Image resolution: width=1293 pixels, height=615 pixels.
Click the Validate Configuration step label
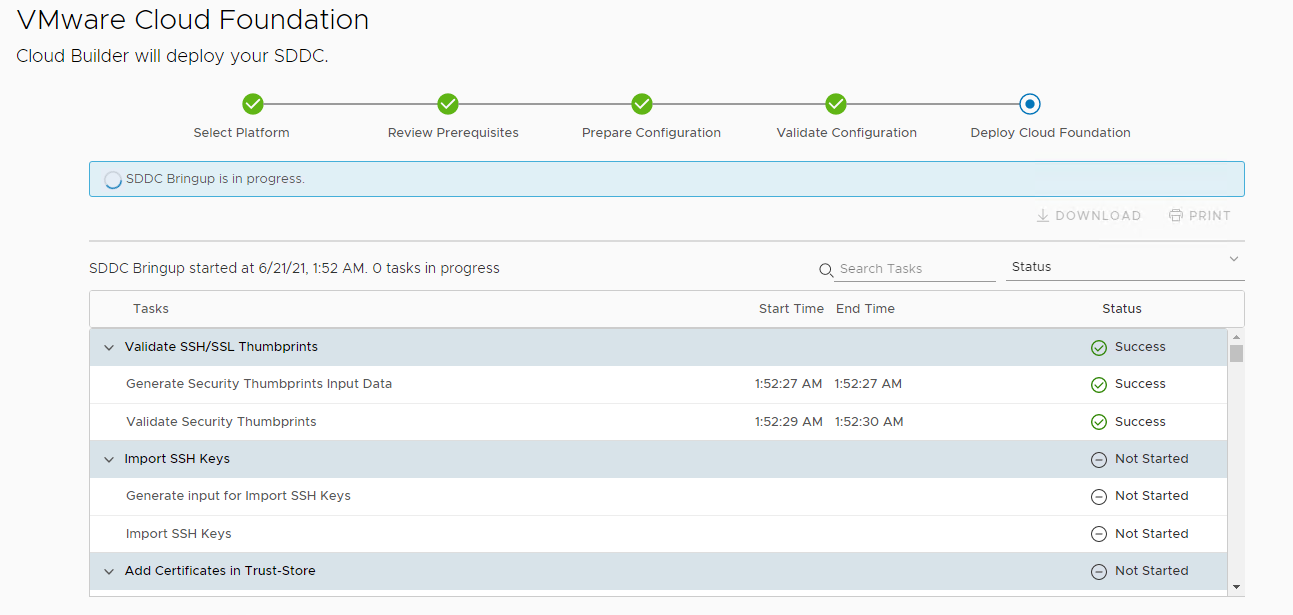[847, 133]
